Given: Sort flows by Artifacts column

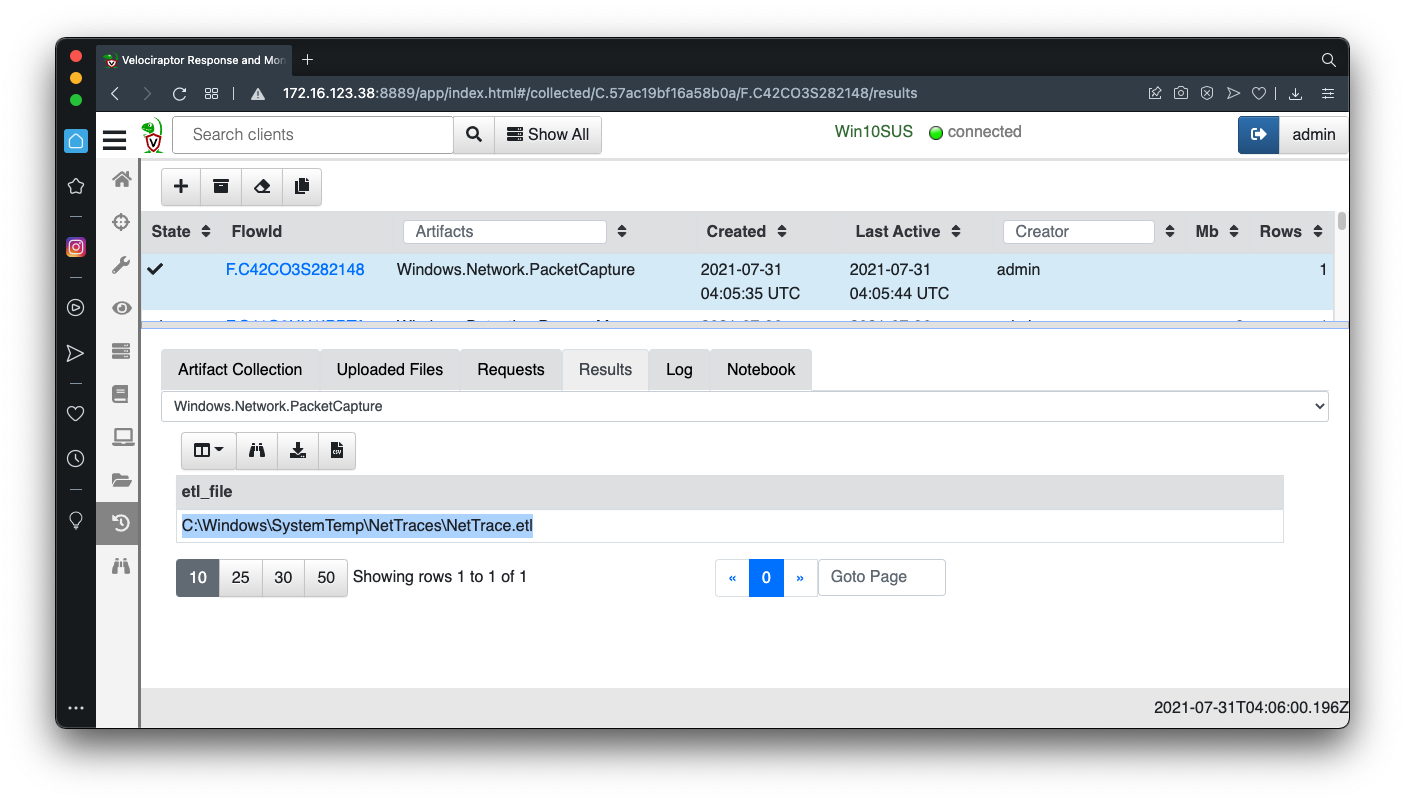Looking at the screenshot, I should pyautogui.click(x=621, y=232).
